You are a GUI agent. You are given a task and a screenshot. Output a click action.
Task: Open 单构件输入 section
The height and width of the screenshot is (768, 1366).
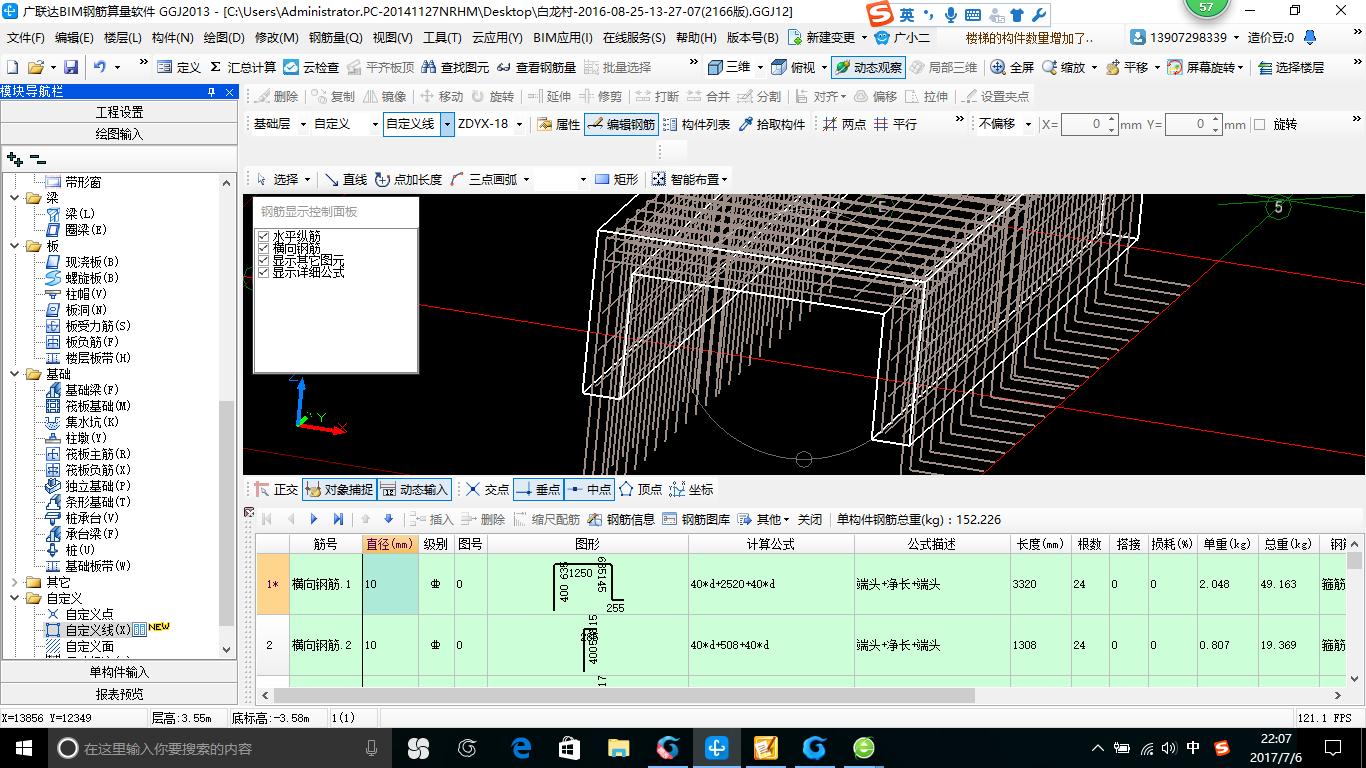(119, 672)
